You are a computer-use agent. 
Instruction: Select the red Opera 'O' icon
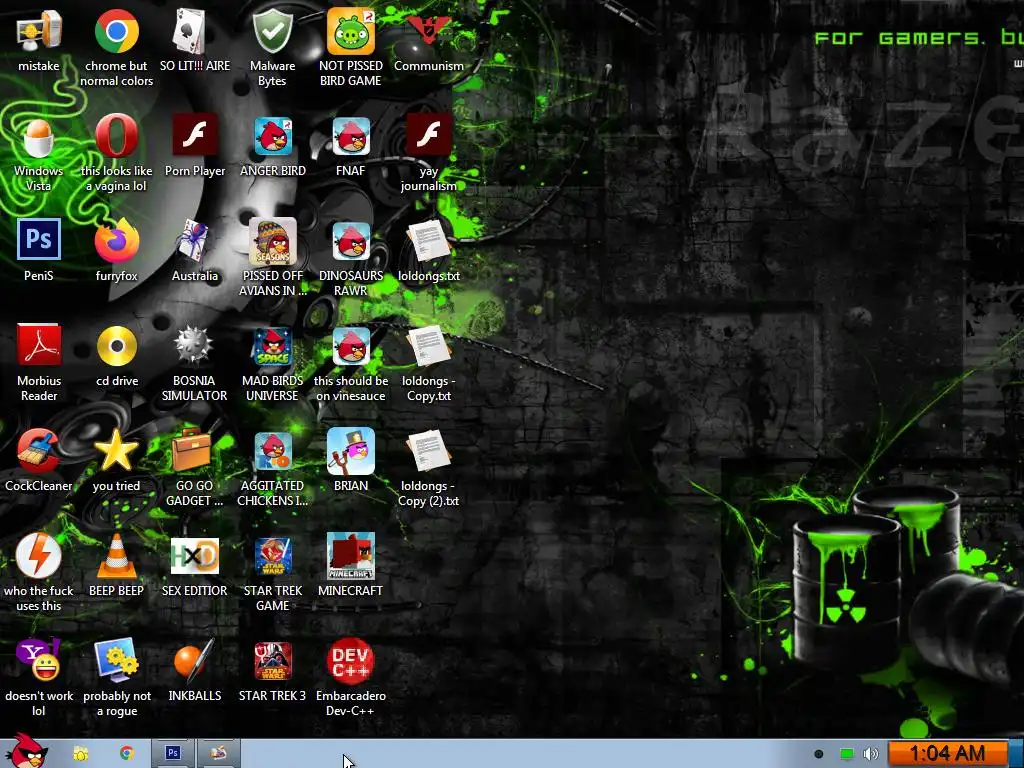[x=116, y=136]
